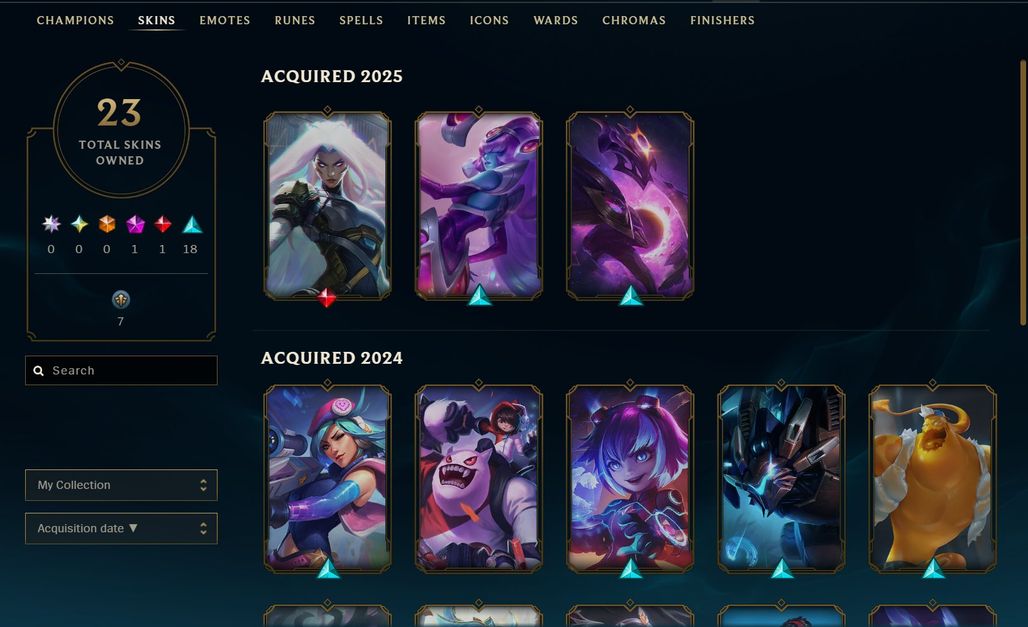Open the Finishers tab
1028x627 pixels.
pyautogui.click(x=722, y=20)
